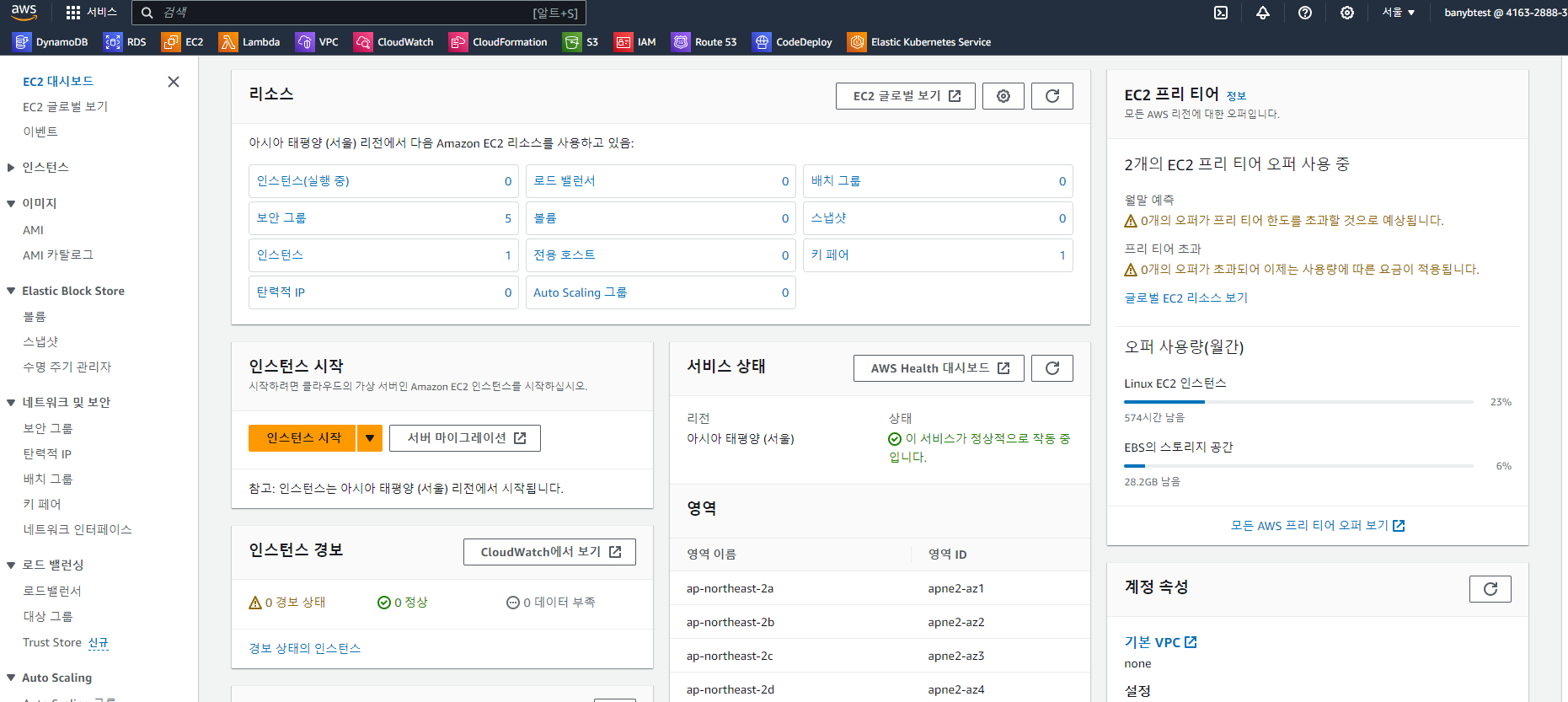Open CloudFormation shortcut in favorites bar
The width and height of the screenshot is (1568, 702).
point(498,42)
